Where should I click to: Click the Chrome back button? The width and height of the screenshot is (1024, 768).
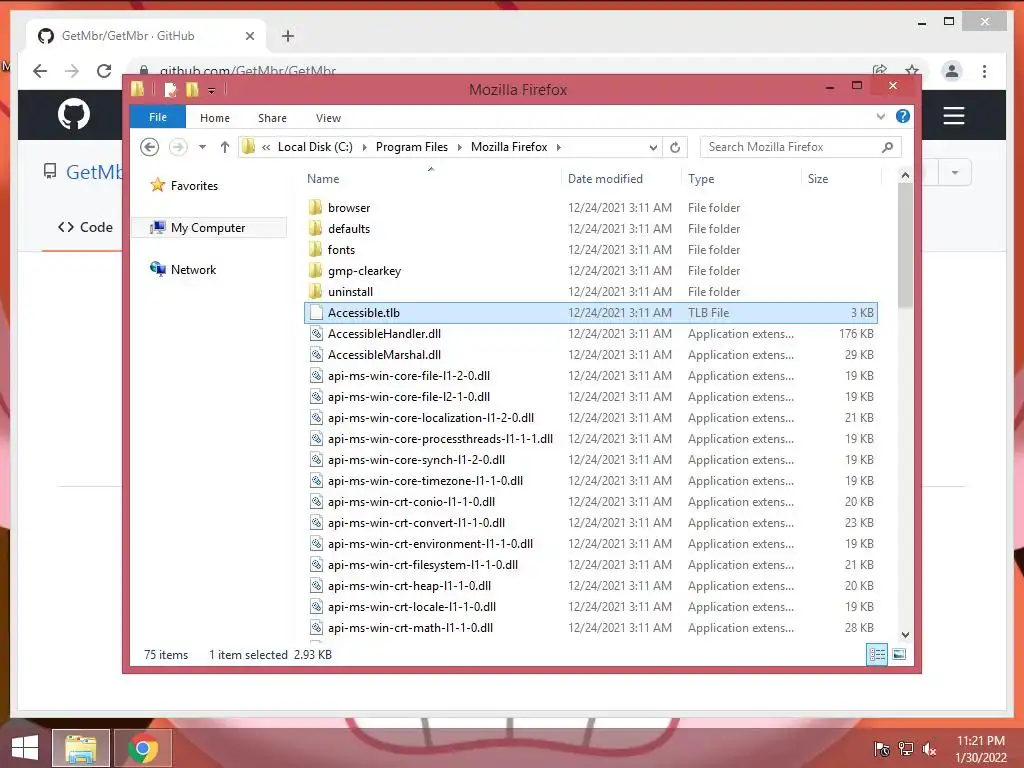point(40,71)
